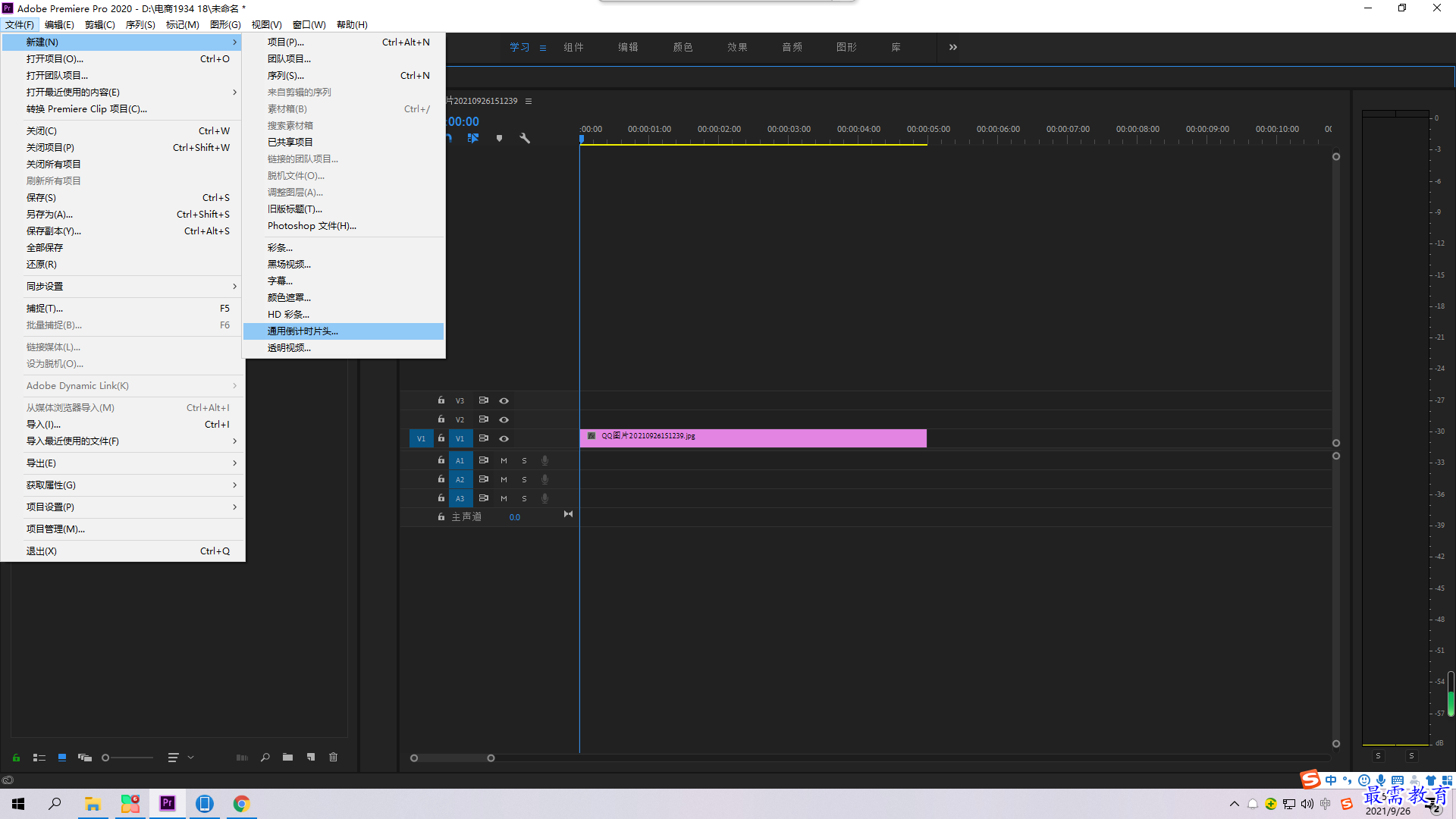Screen dimensions: 1456x819
Task: Select 通用倒计时片头 from New submenu
Action: [x=344, y=331]
